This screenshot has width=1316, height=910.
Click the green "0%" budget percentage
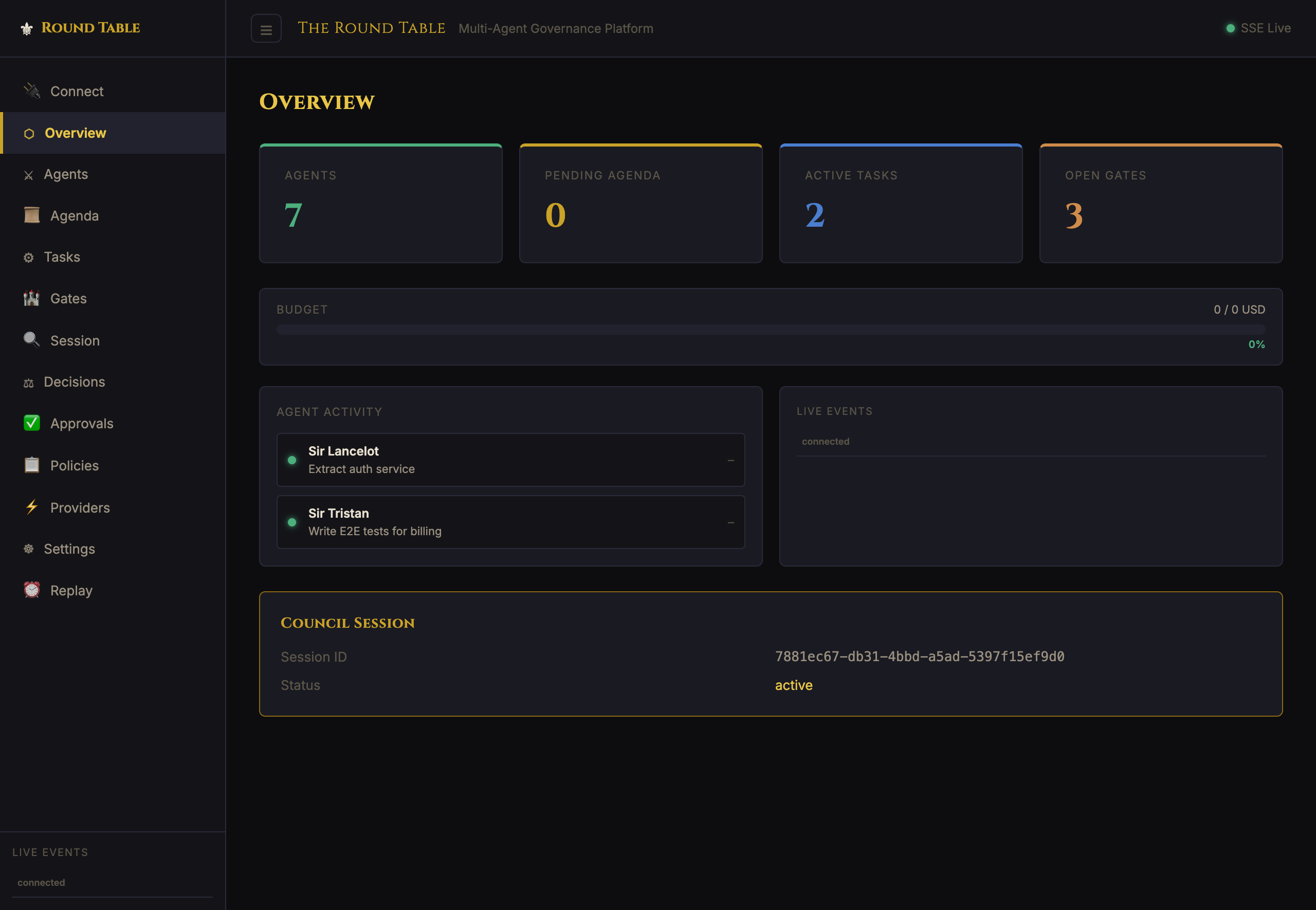tap(1257, 344)
